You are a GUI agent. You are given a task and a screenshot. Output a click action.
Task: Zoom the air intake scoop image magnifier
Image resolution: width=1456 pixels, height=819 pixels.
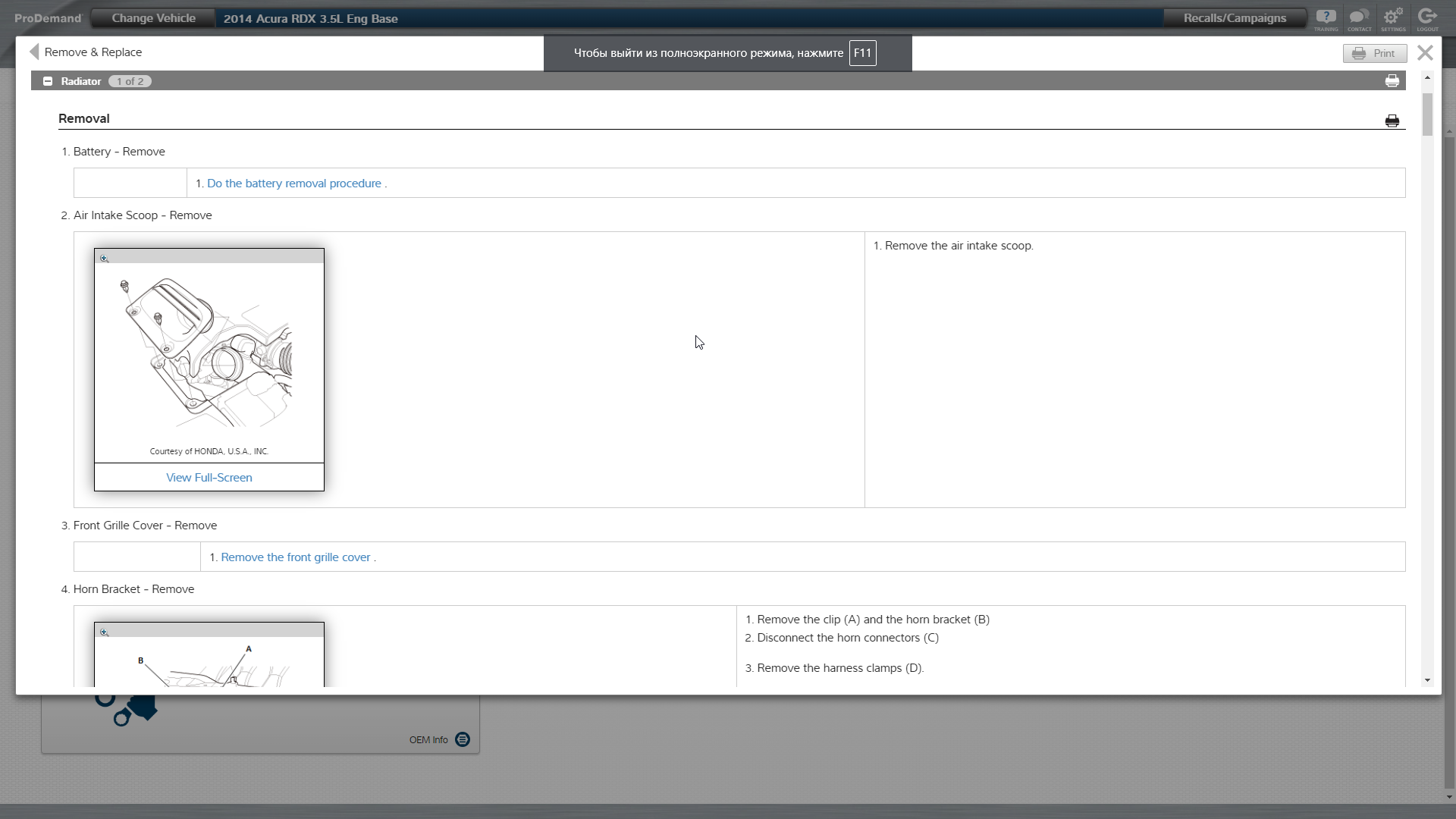[x=105, y=259]
